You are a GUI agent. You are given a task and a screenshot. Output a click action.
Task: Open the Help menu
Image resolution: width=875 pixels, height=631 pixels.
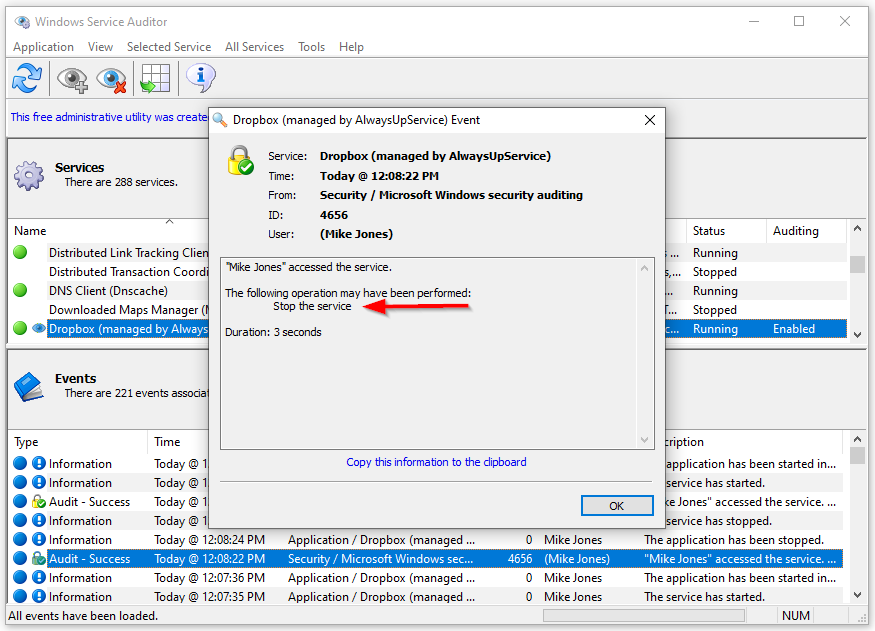[x=352, y=47]
